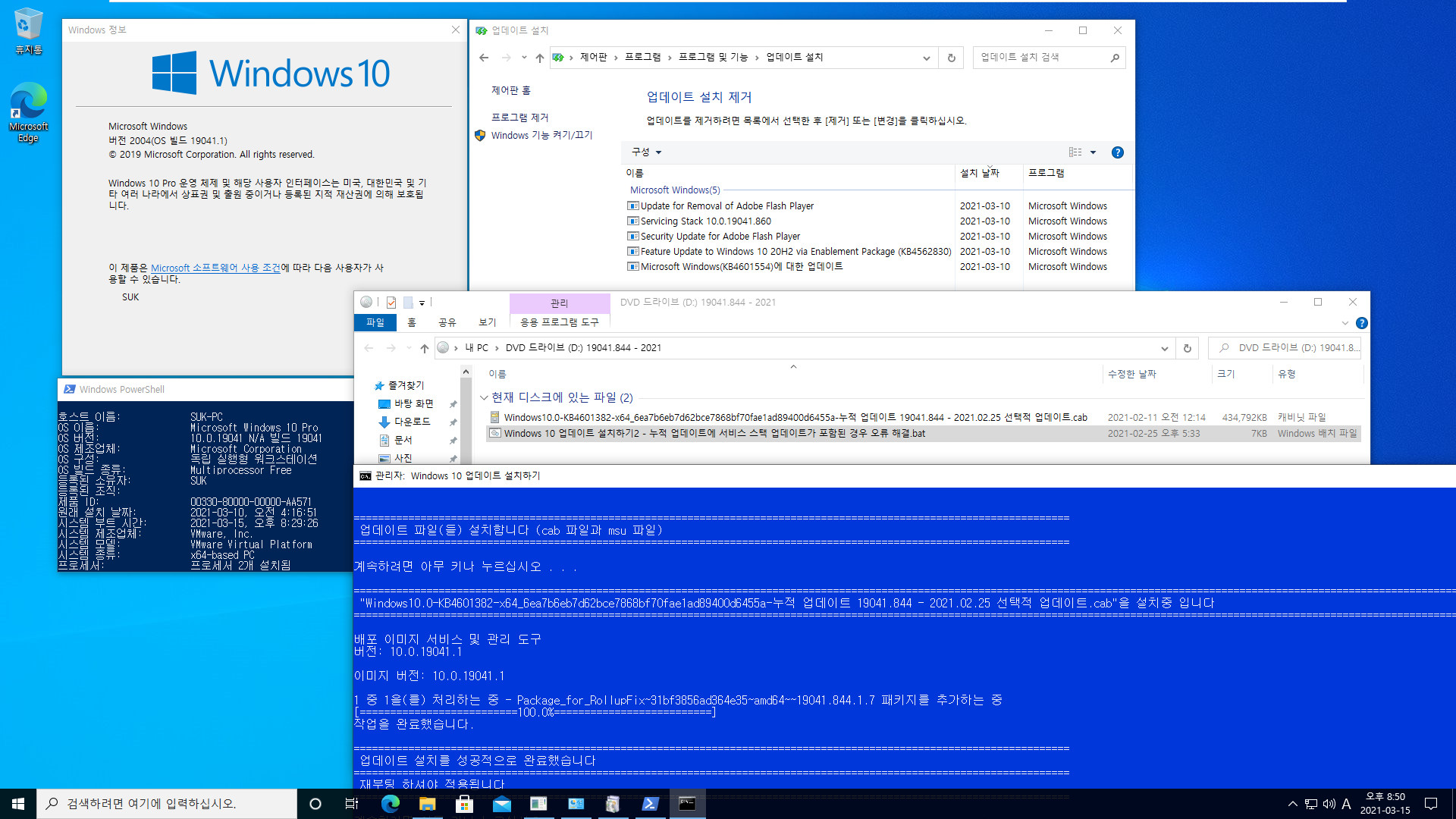1456x819 pixels.
Task: Refresh the 업데이트 설치 window
Action: click(x=951, y=58)
